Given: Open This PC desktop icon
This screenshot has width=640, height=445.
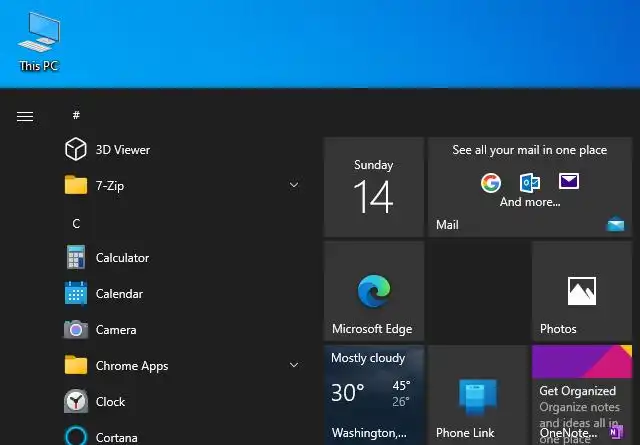Looking at the screenshot, I should [x=39, y=42].
